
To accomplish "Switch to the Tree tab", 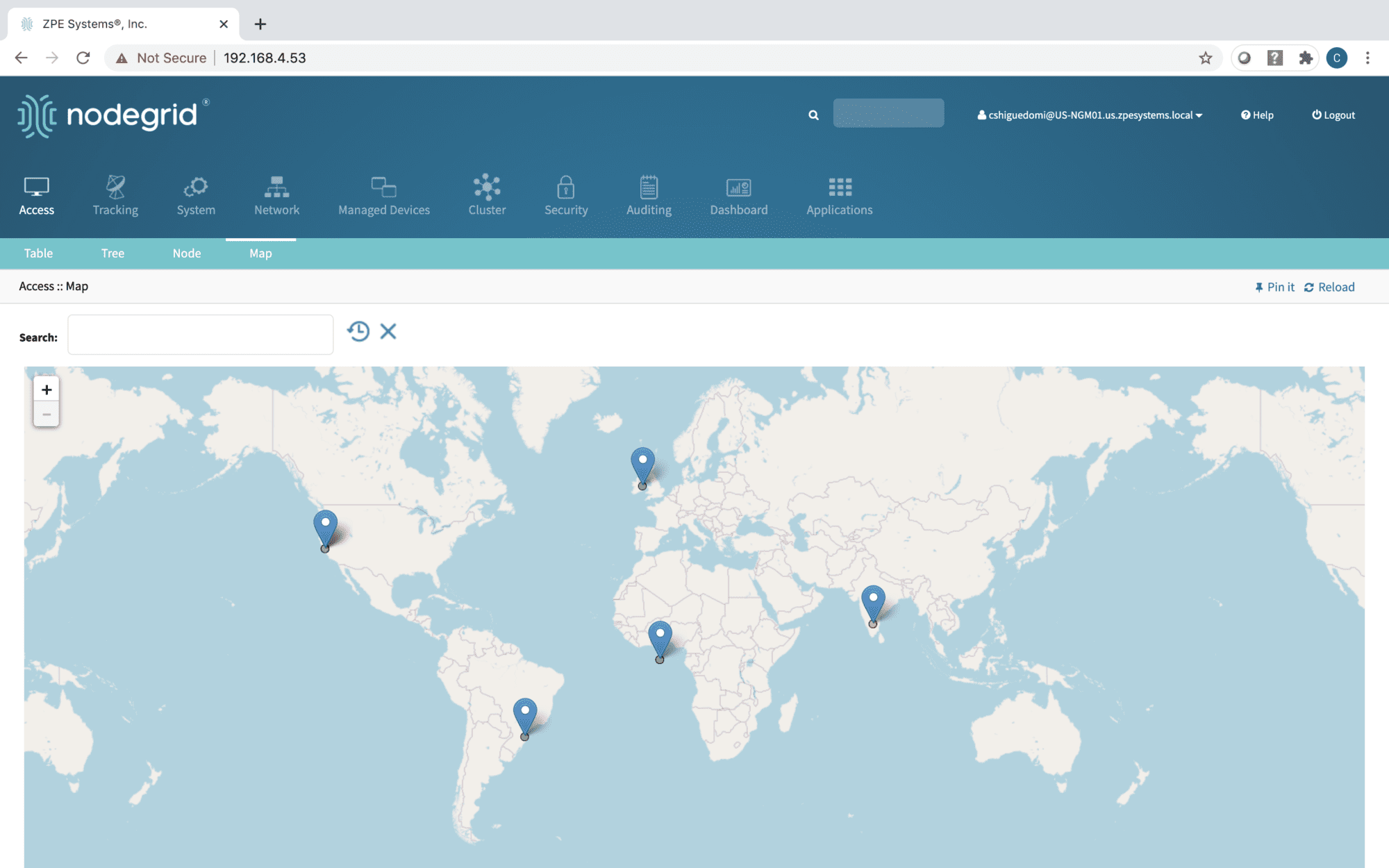I will 113,253.
